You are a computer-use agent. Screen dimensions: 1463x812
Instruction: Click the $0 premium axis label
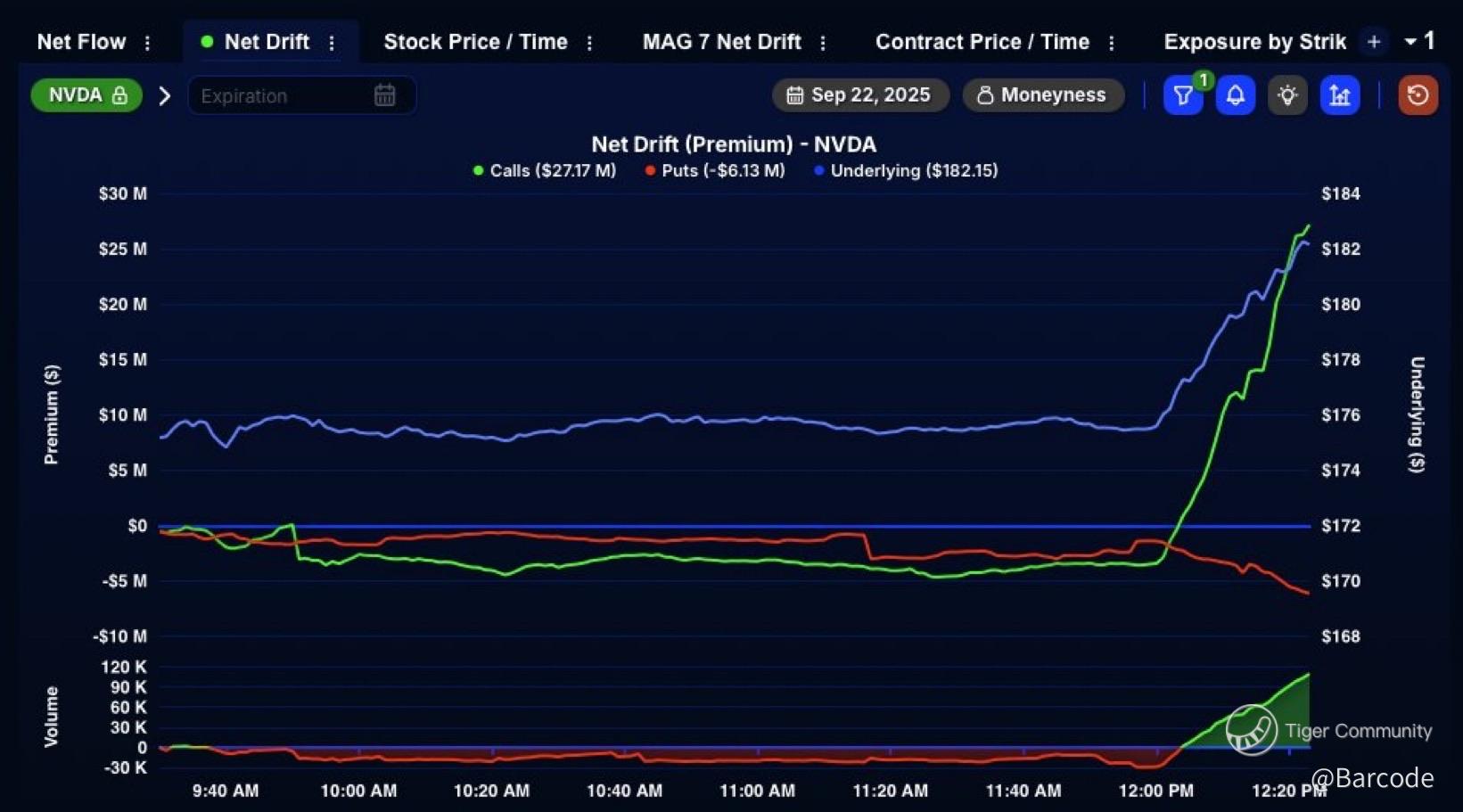(x=137, y=526)
